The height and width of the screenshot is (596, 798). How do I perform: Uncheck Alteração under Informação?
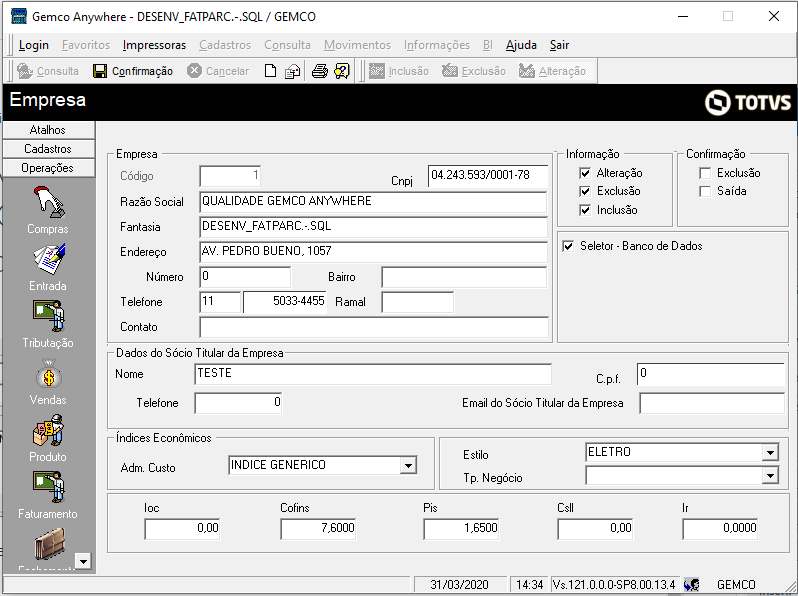pyautogui.click(x=585, y=173)
